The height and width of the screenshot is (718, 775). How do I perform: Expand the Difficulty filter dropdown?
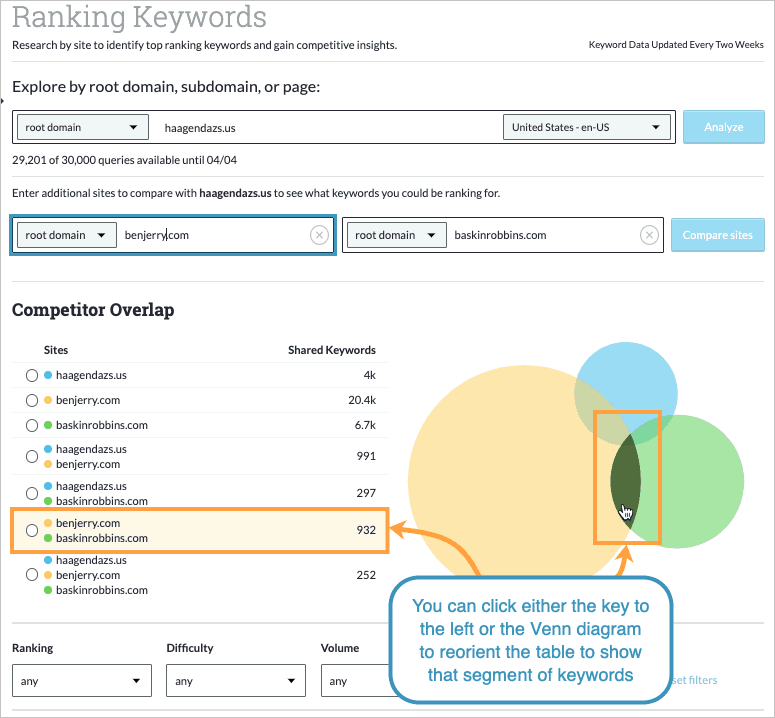coord(235,681)
